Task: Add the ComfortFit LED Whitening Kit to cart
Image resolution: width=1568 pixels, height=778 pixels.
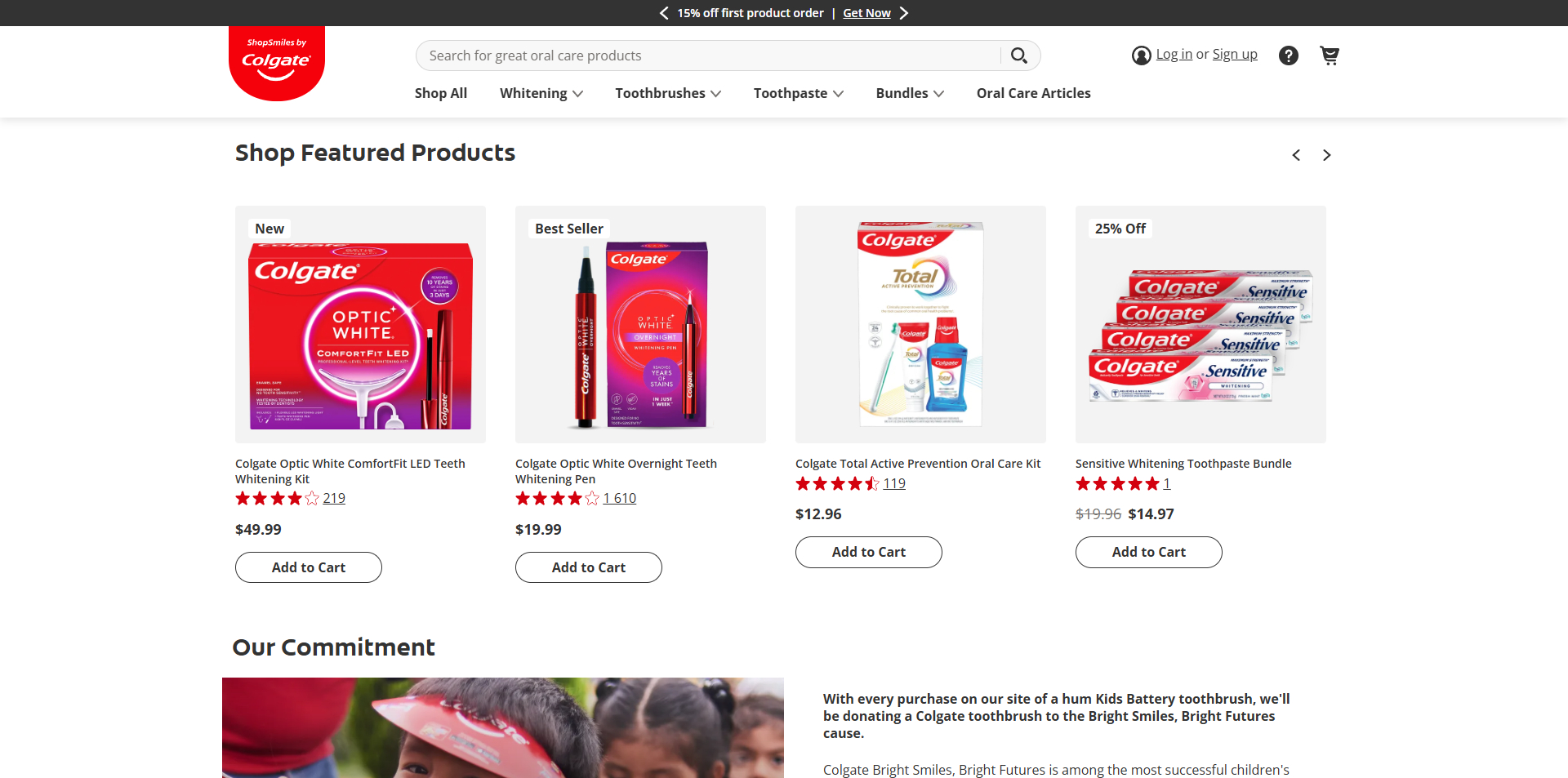Action: [x=309, y=567]
